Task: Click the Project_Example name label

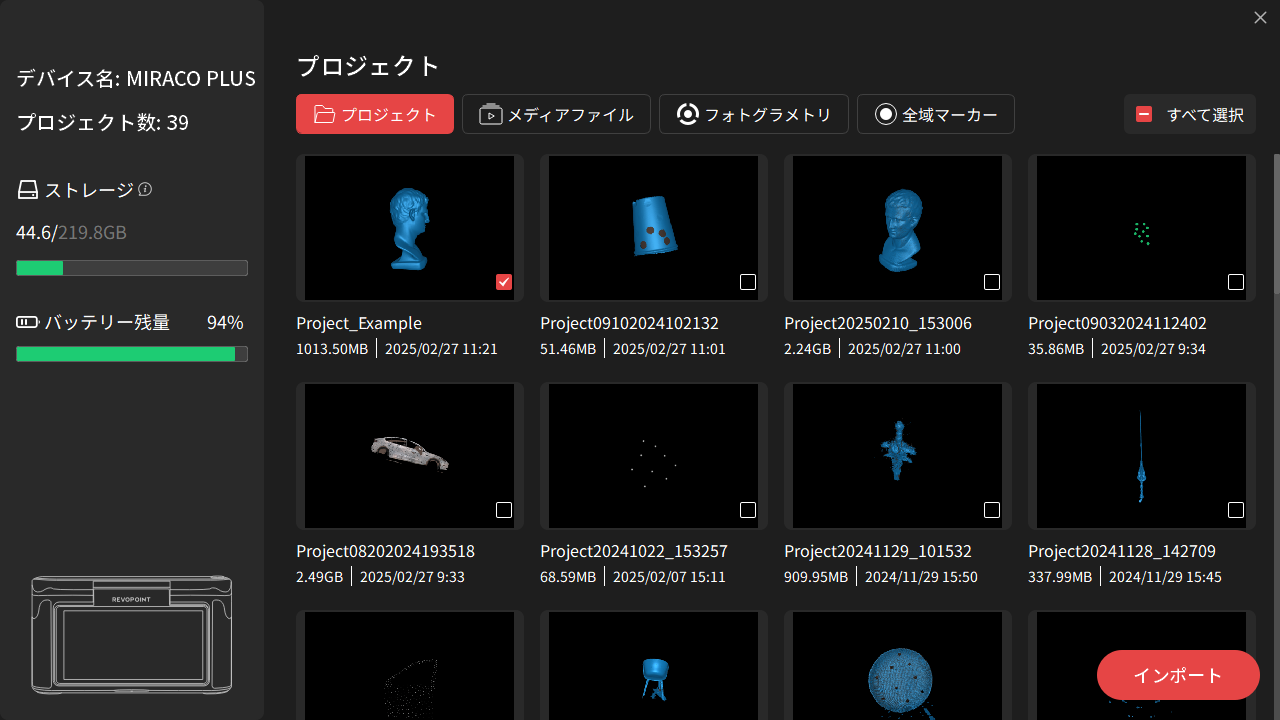Action: pos(359,323)
